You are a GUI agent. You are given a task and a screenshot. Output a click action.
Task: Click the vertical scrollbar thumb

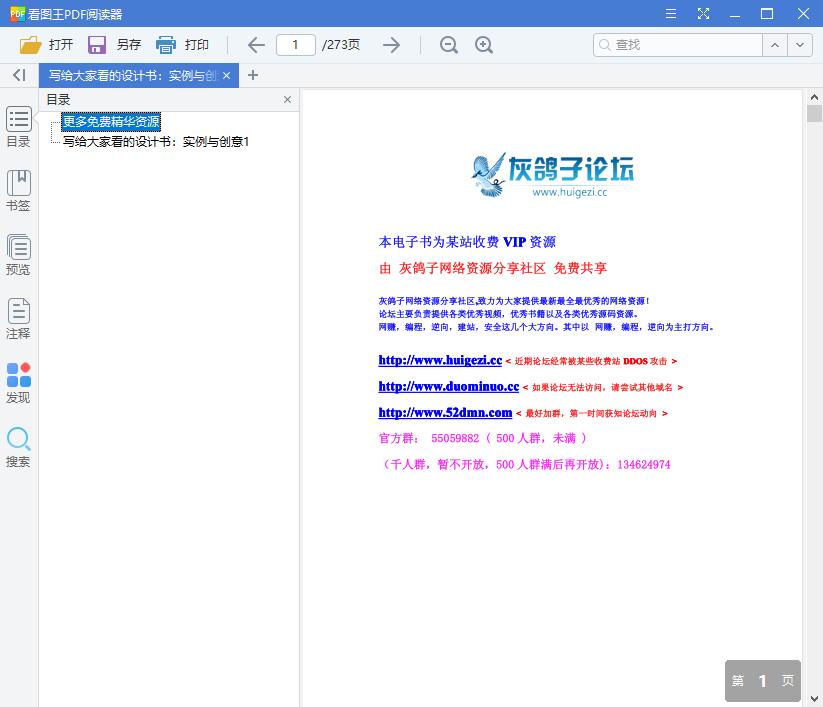(x=814, y=113)
